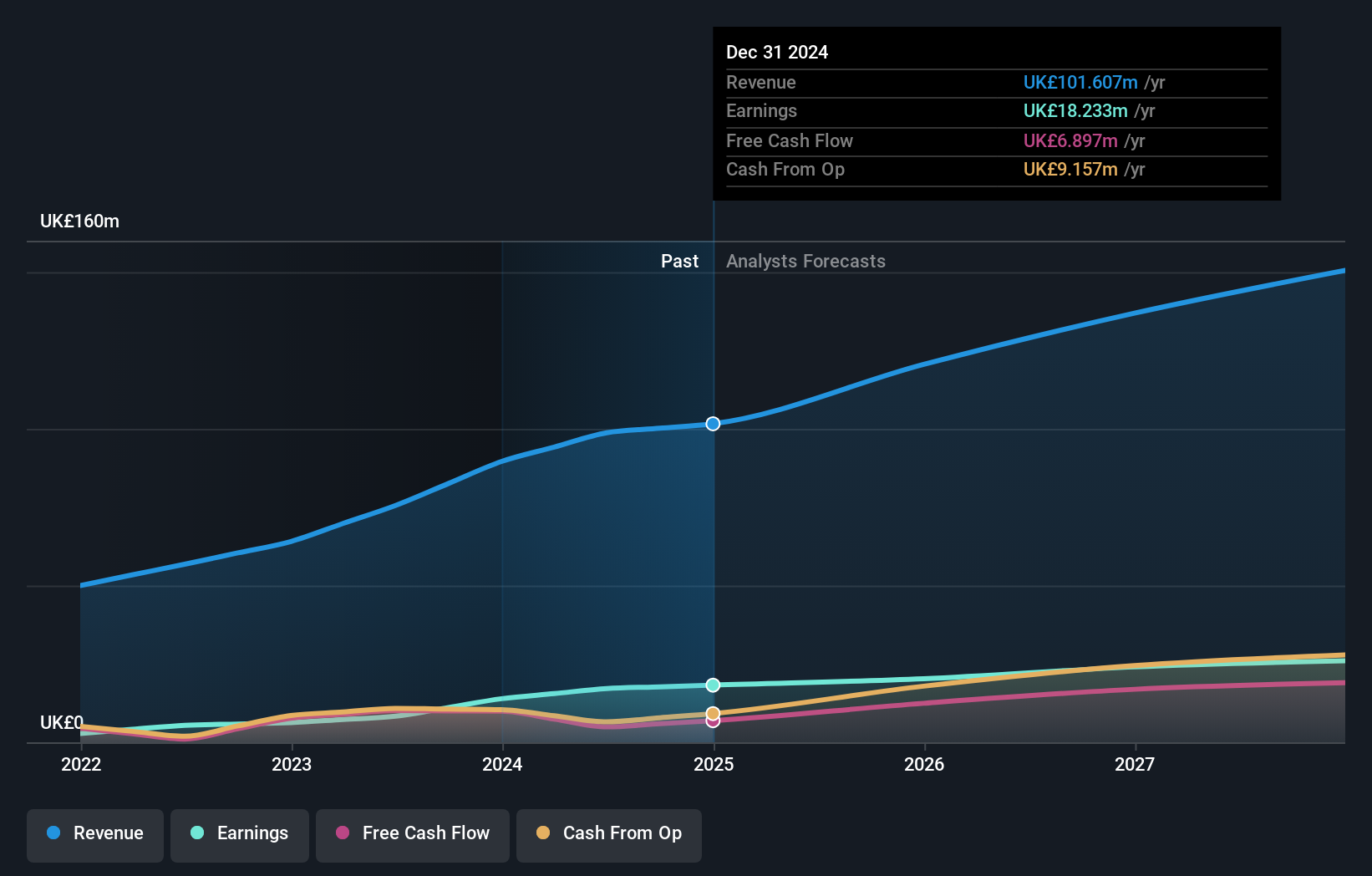Click the 2022 x-axis label
1372x876 pixels.
pos(81,764)
